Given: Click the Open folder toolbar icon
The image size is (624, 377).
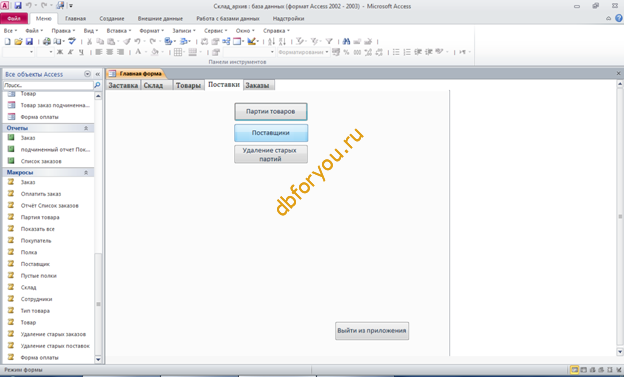Looking at the screenshot, I should (x=18, y=41).
